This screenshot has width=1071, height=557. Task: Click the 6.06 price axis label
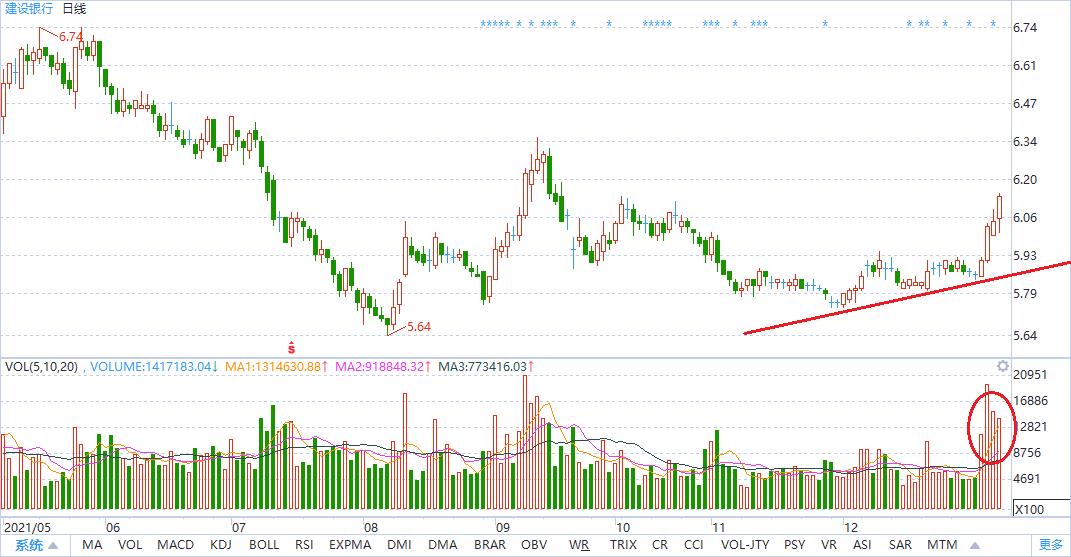pyautogui.click(x=1025, y=217)
